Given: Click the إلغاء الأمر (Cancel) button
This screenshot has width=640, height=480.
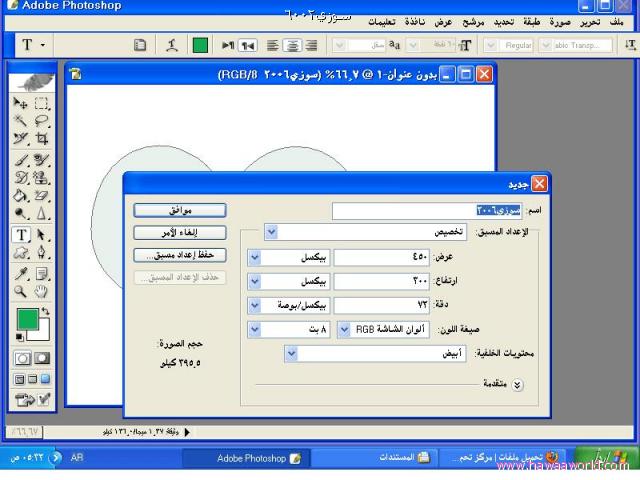Looking at the screenshot, I should pyautogui.click(x=179, y=232).
